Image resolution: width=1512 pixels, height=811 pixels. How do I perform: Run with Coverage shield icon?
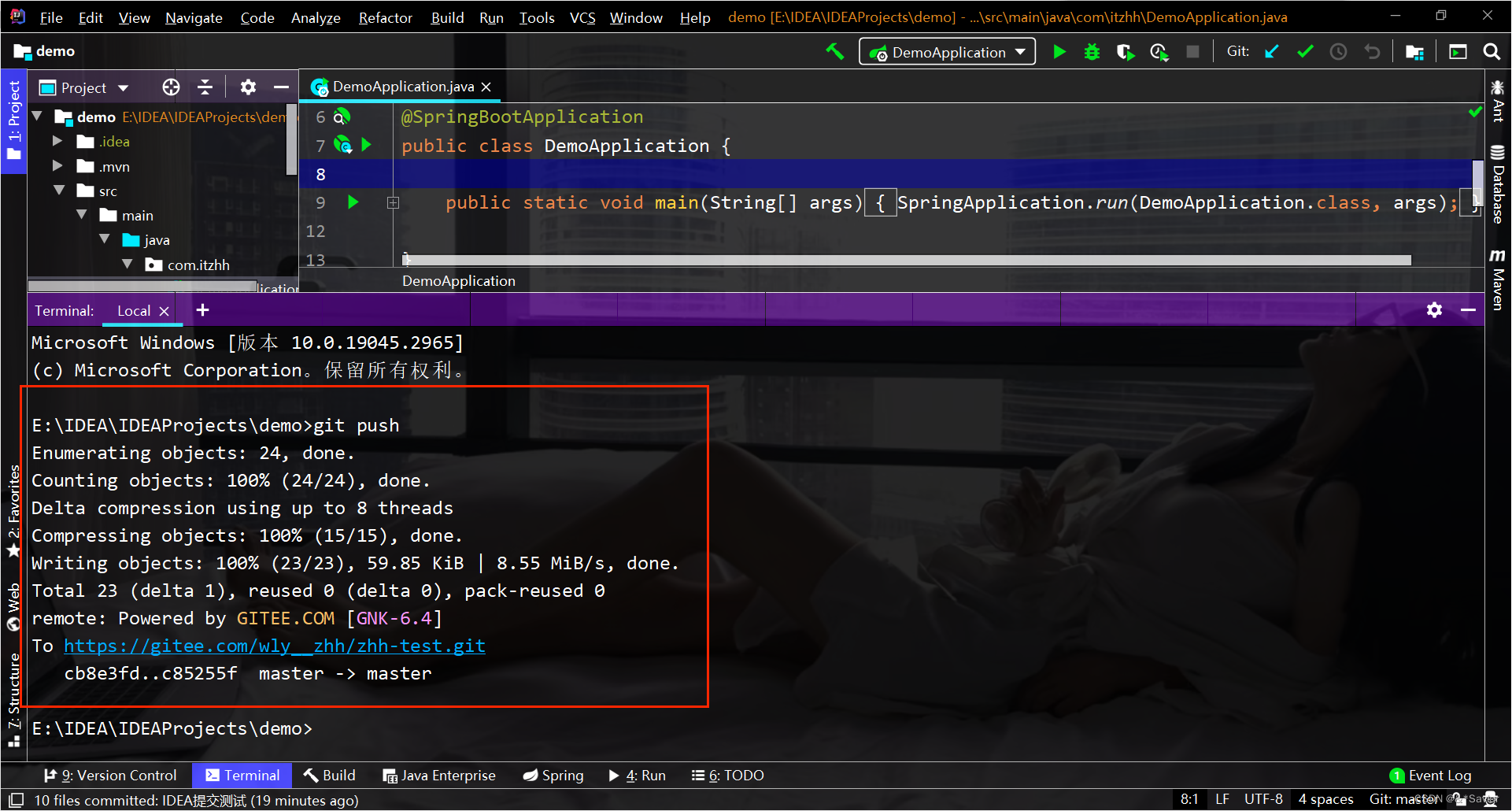pos(1126,52)
